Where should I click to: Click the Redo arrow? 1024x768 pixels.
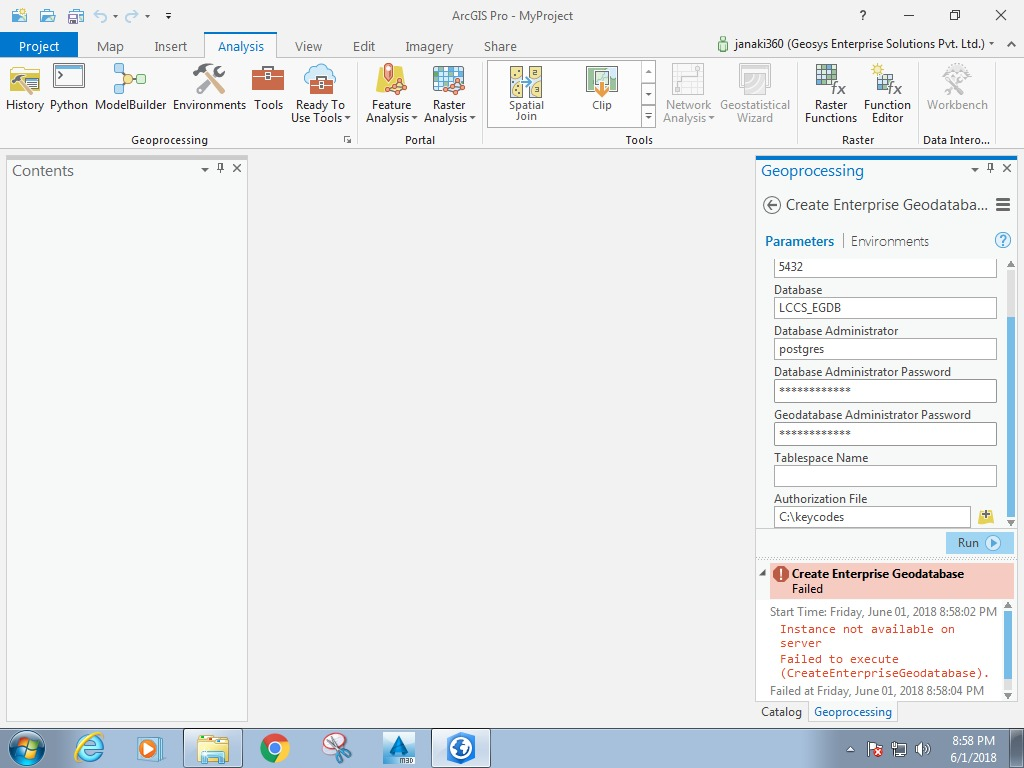pyautogui.click(x=132, y=16)
